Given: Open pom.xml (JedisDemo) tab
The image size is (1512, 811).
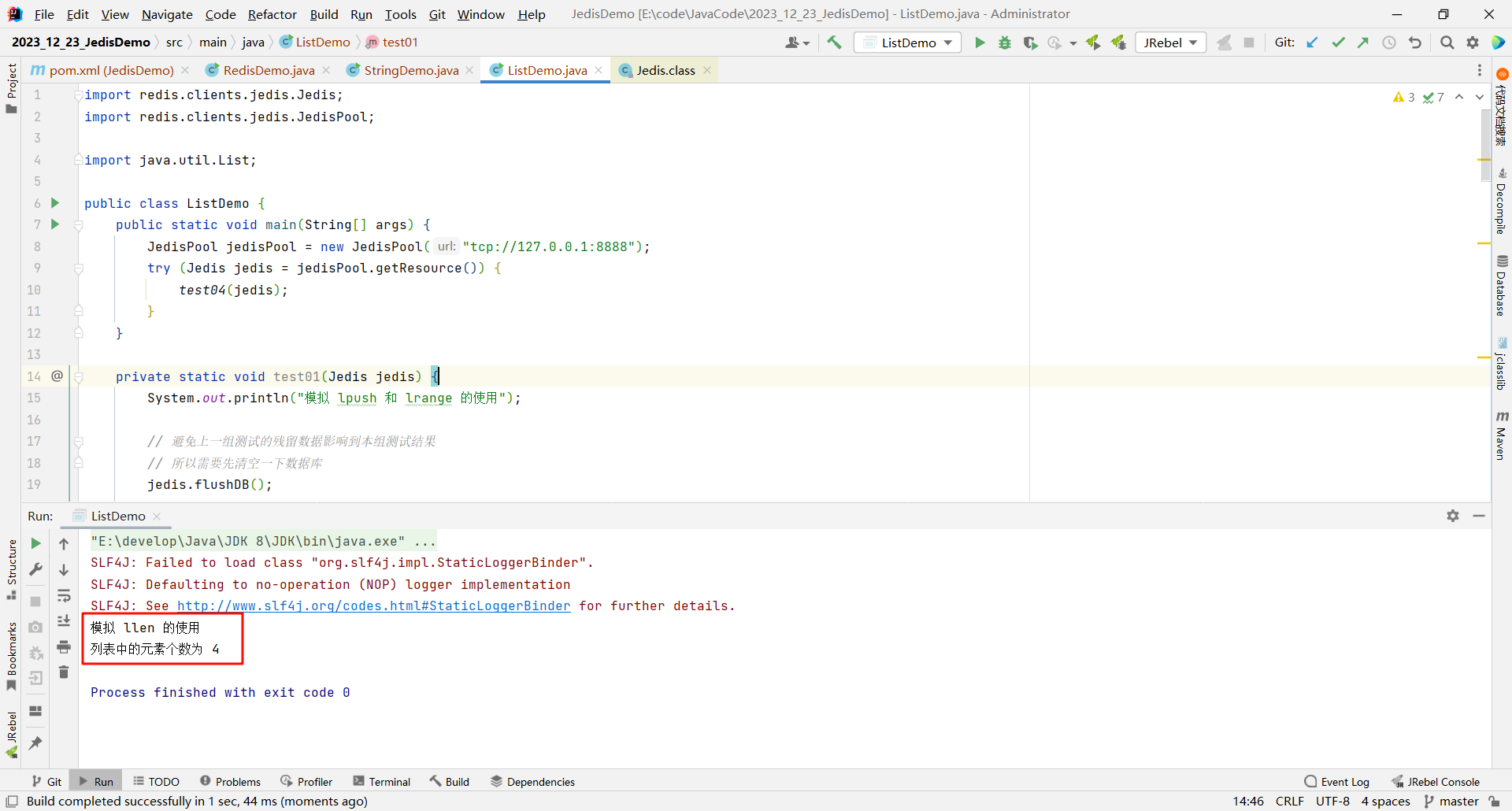Looking at the screenshot, I should click(x=111, y=70).
